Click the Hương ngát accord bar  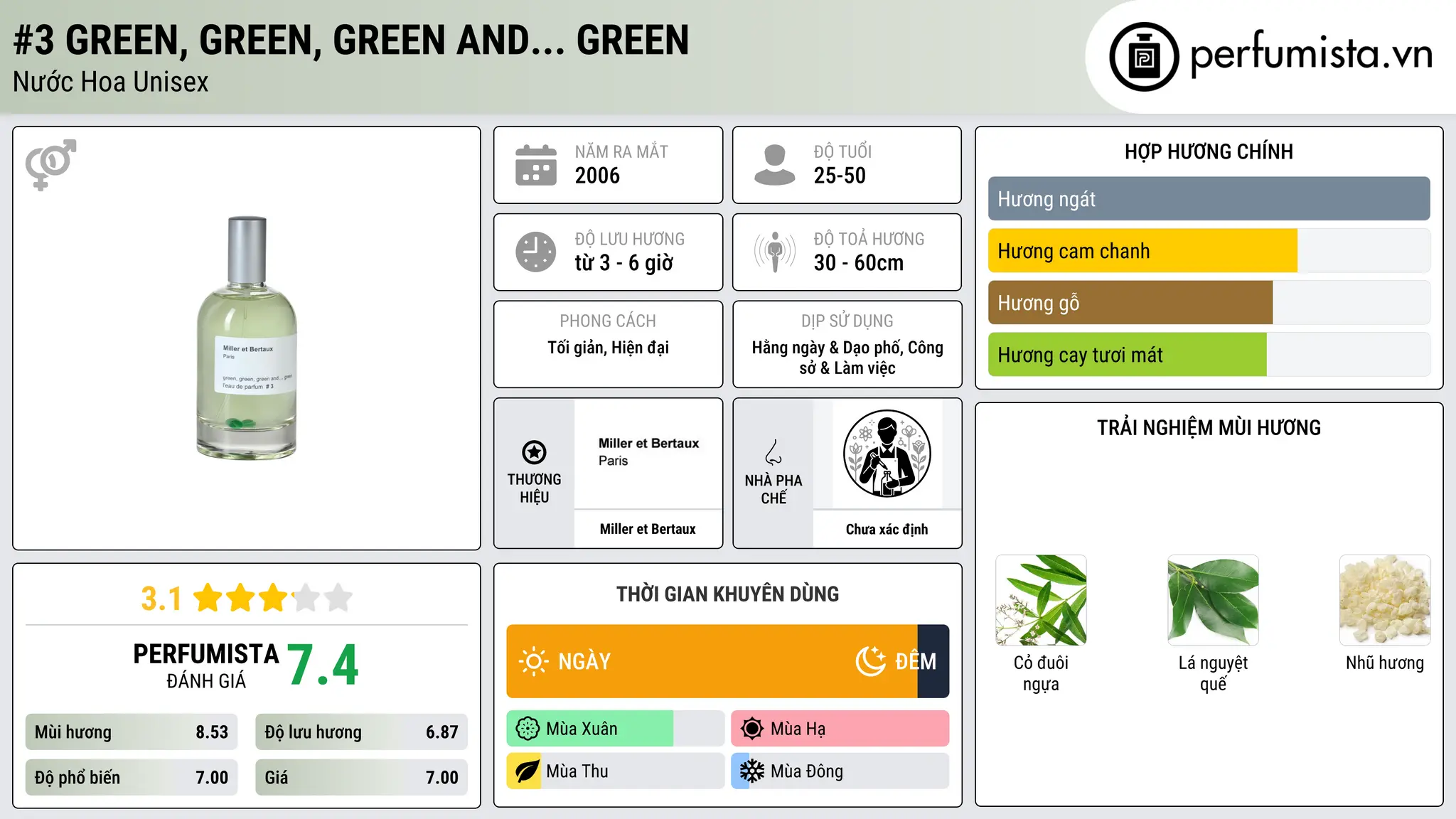1209,199
